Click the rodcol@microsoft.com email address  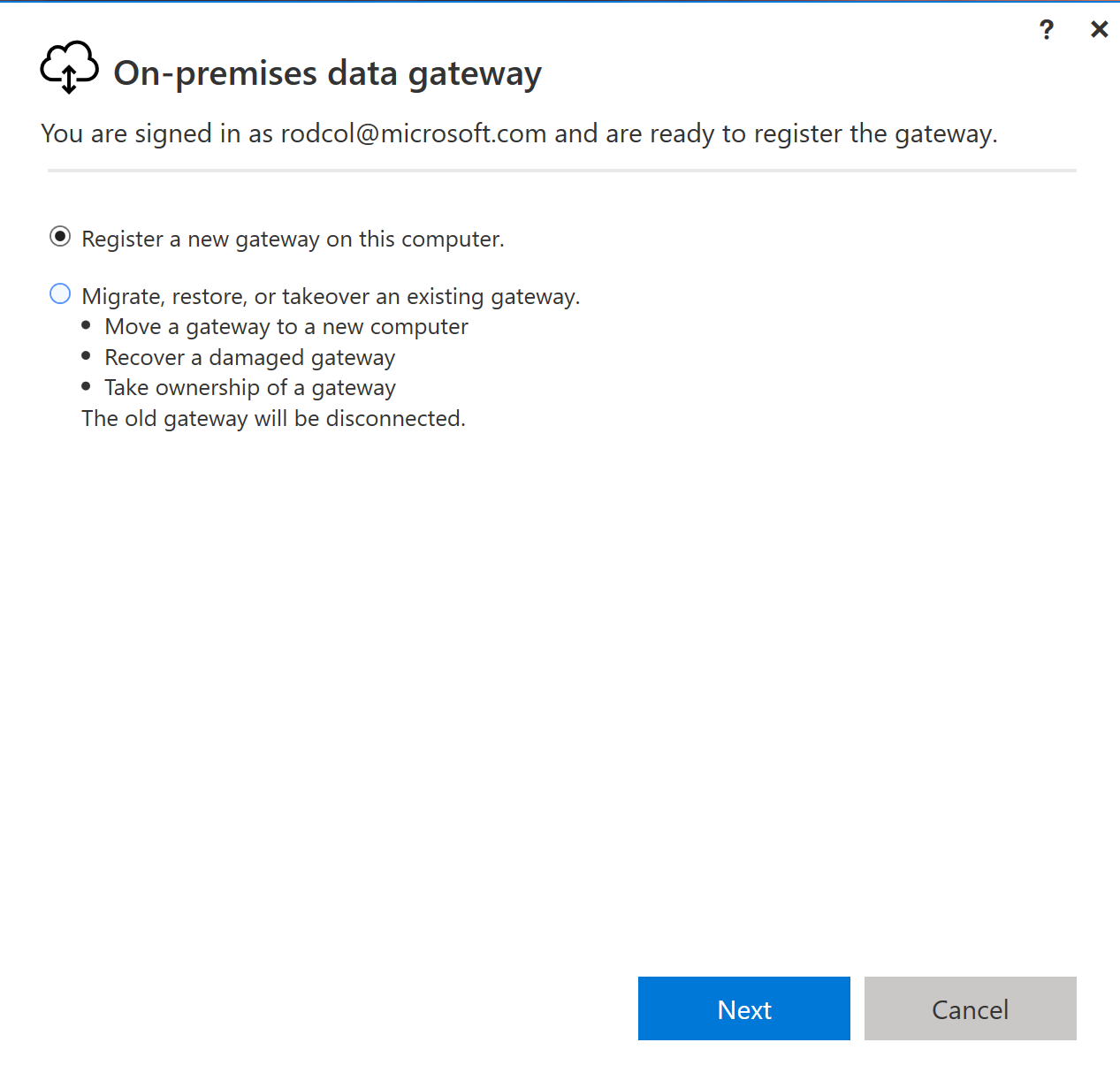(x=413, y=133)
